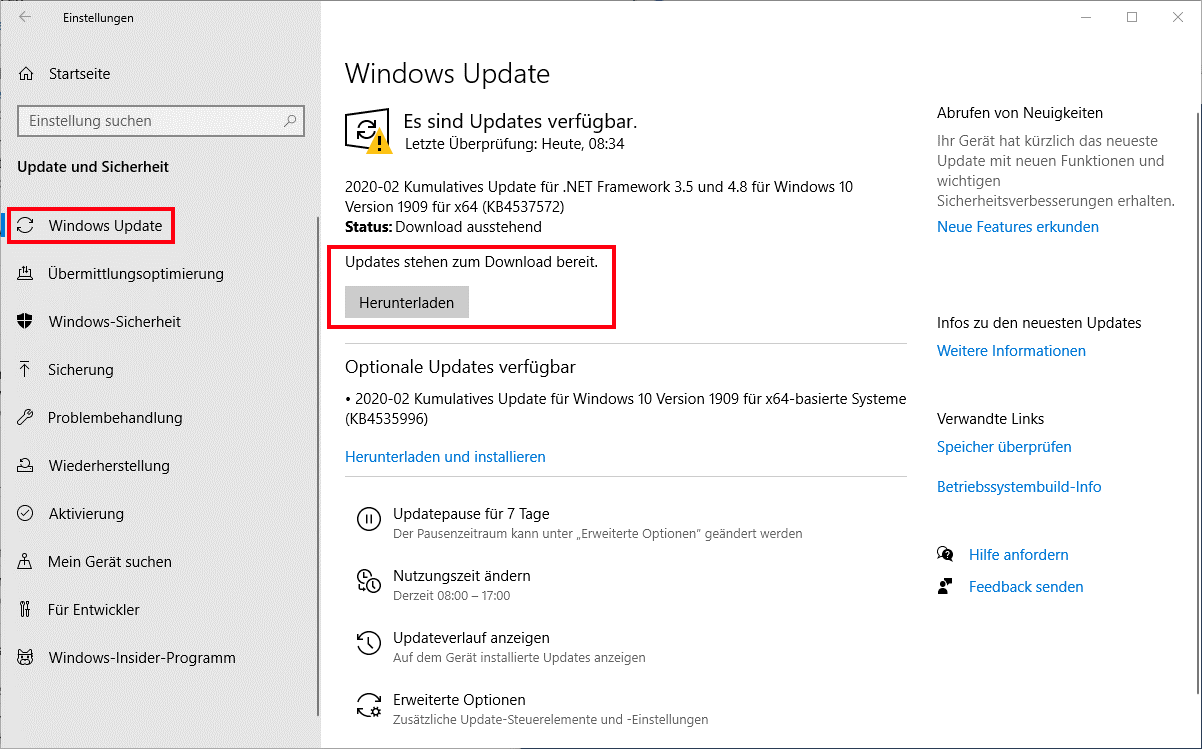Close the Einstellungen window

pyautogui.click(x=1178, y=17)
